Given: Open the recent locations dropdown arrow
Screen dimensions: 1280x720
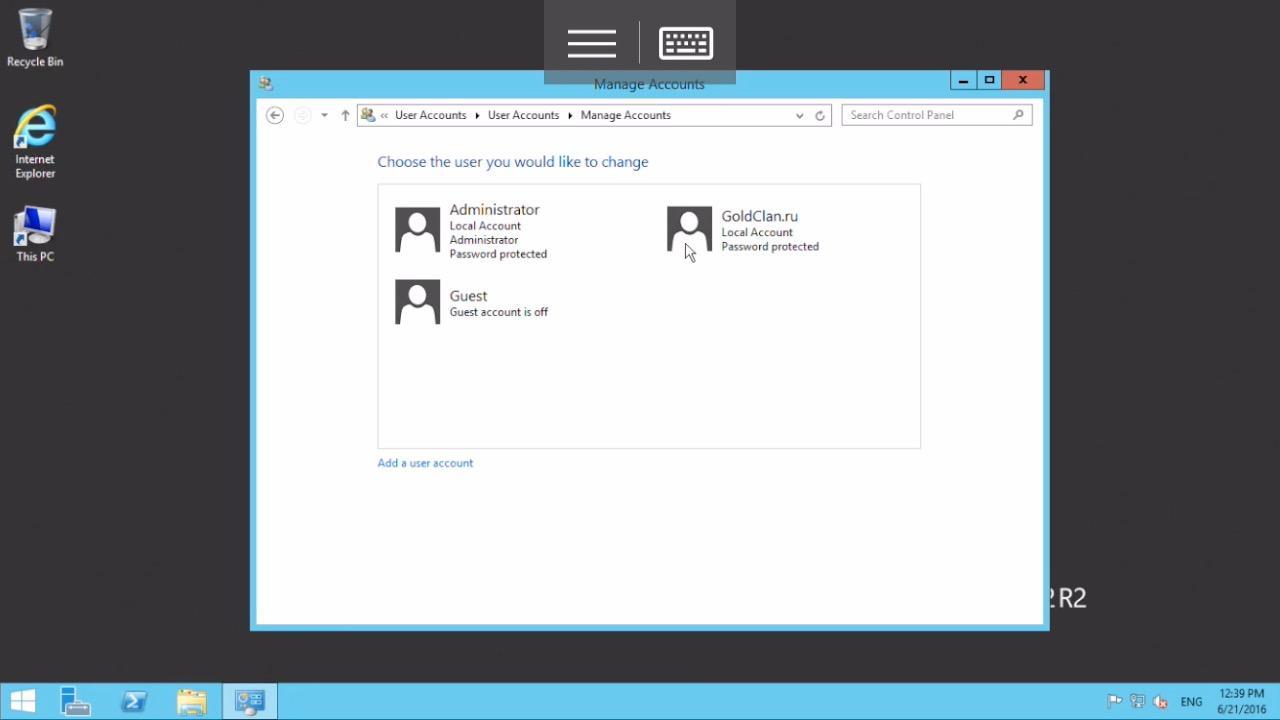Looking at the screenshot, I should coord(324,115).
